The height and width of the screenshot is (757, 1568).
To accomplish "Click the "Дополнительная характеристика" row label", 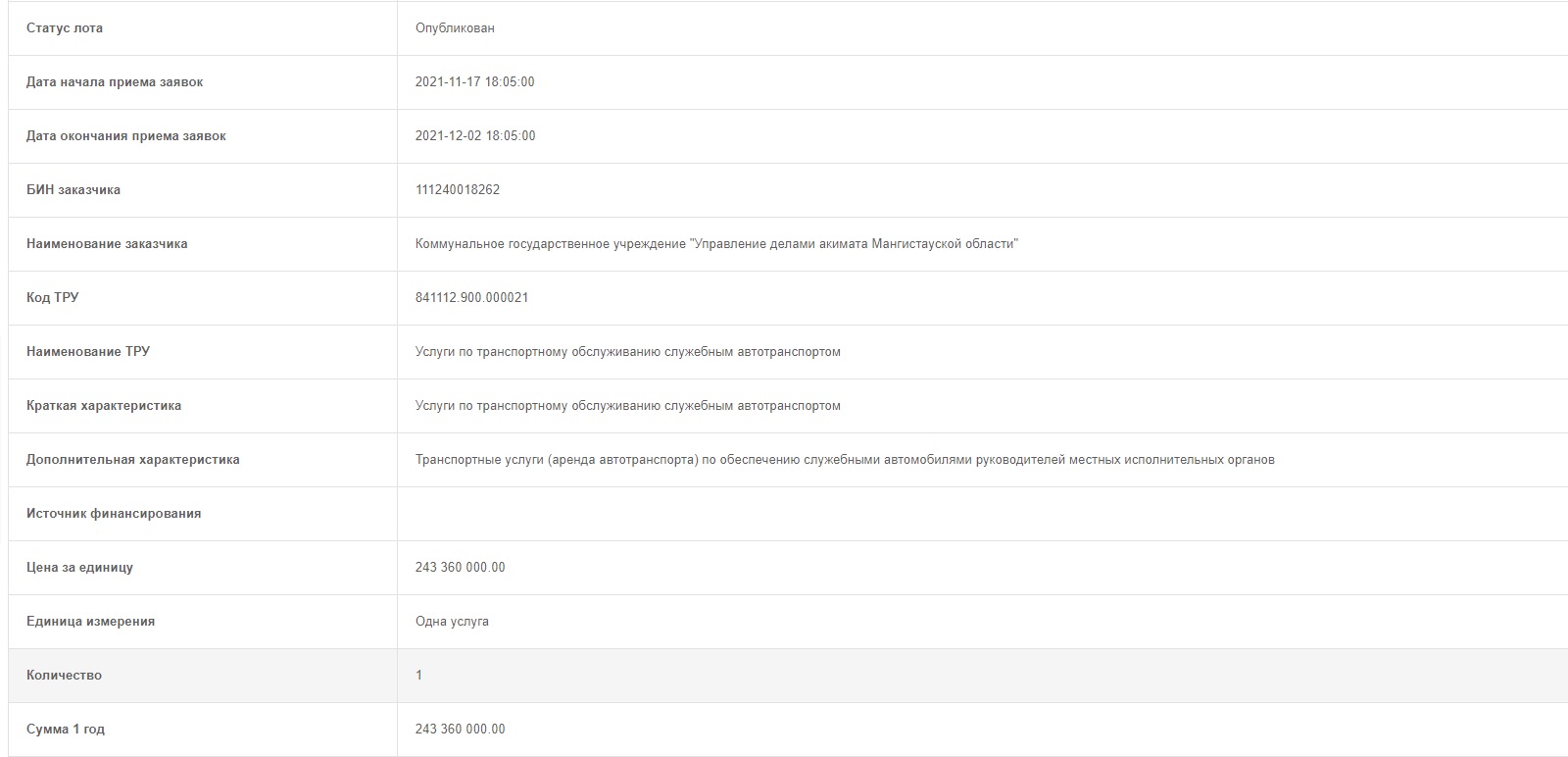I will [x=133, y=460].
